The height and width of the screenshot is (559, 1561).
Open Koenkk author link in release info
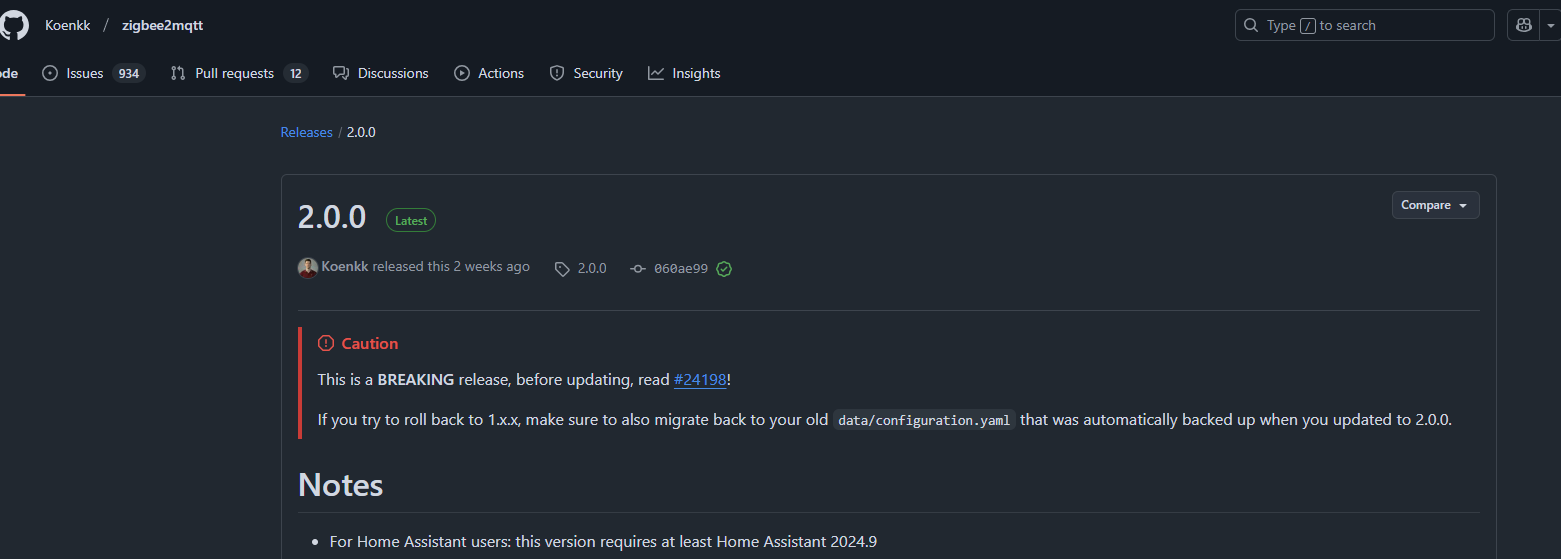tap(345, 267)
